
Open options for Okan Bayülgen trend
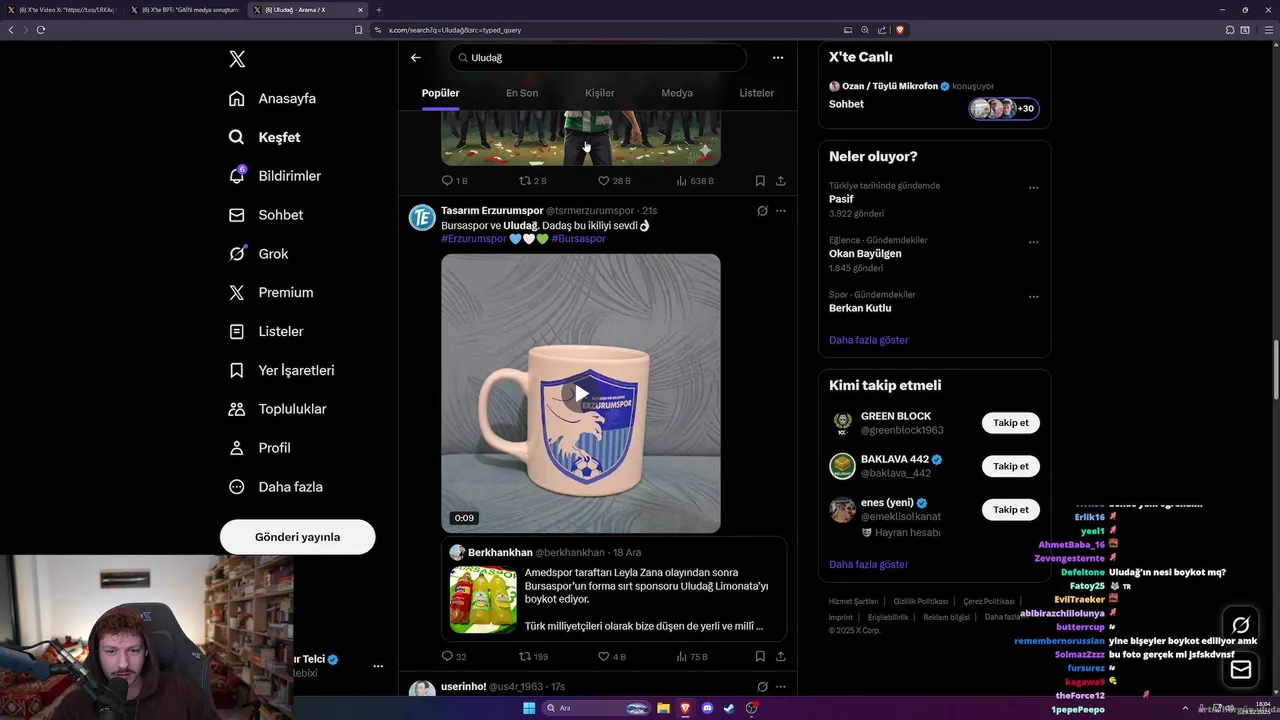(1033, 243)
